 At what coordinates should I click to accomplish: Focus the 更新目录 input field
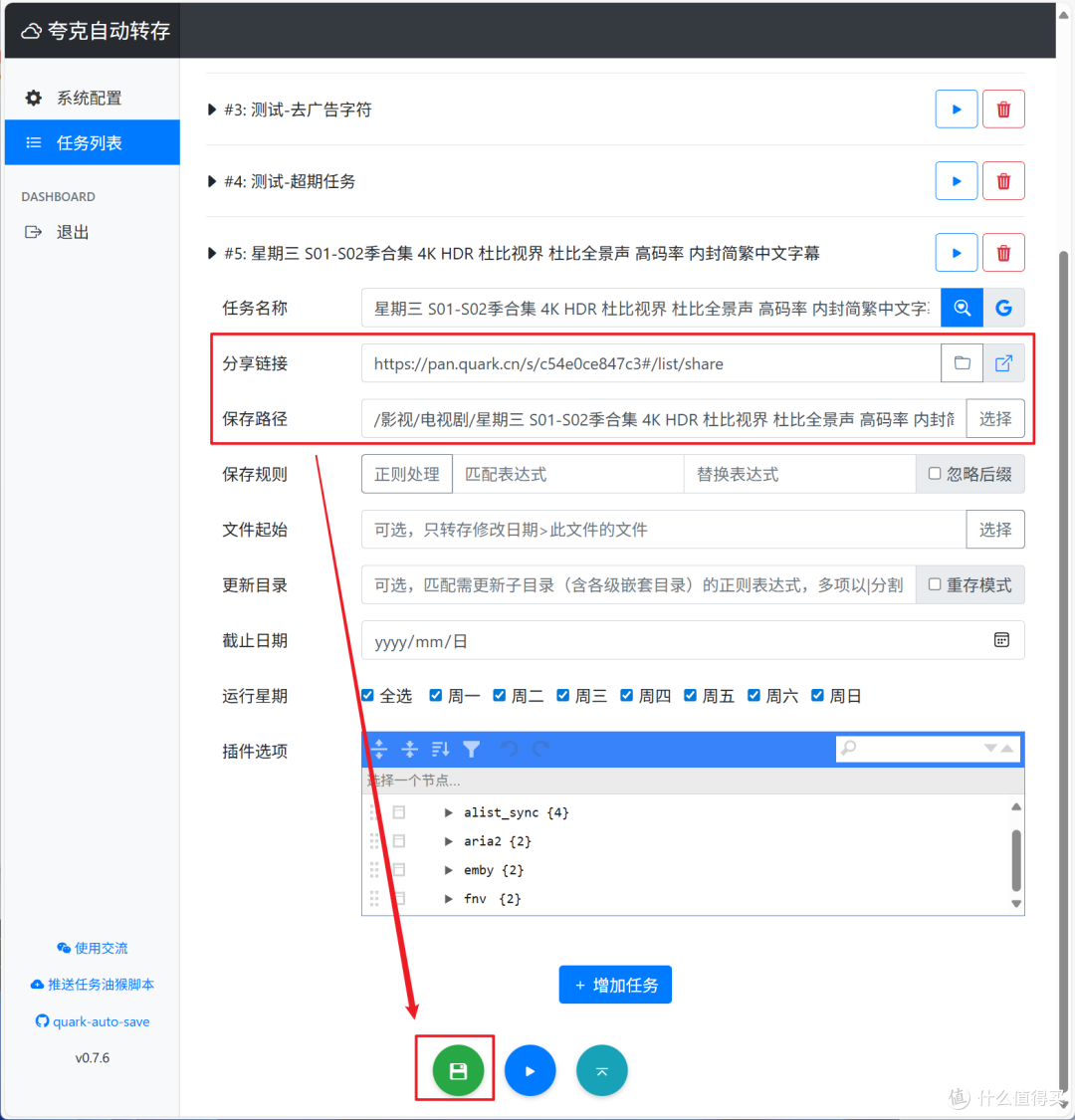(x=639, y=584)
